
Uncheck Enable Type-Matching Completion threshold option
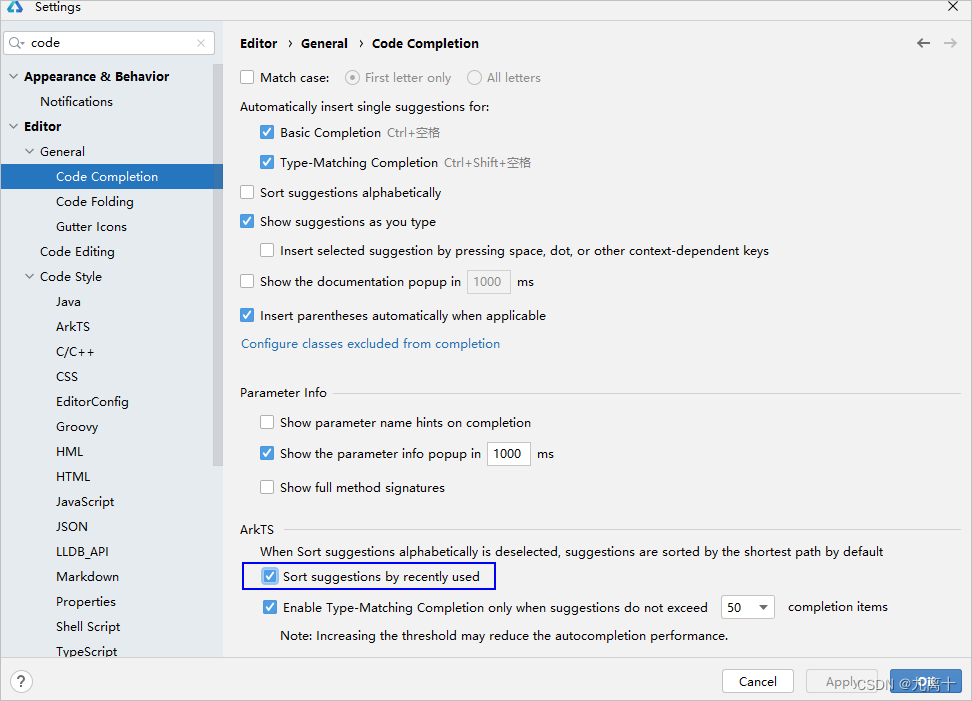(x=270, y=607)
